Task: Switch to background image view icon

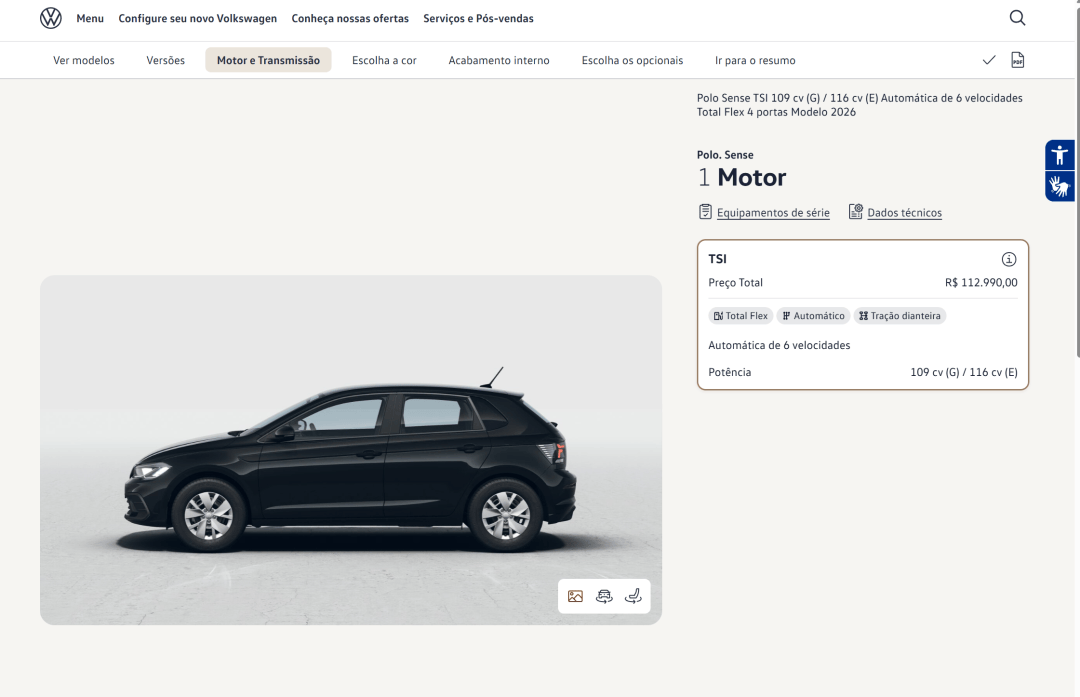Action: tap(575, 596)
